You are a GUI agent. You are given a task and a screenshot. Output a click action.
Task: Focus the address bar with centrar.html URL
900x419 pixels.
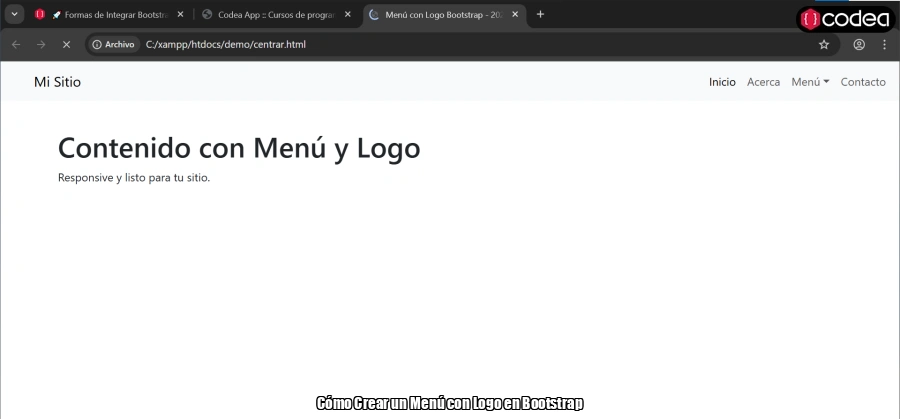point(462,44)
